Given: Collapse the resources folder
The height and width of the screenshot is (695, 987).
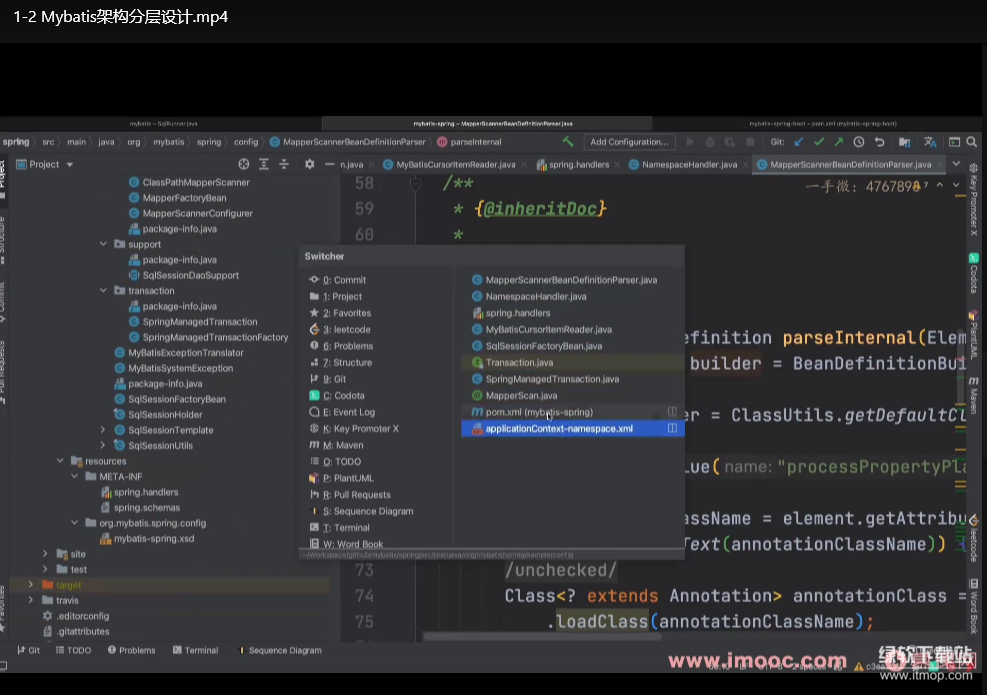Looking at the screenshot, I should 60,461.
